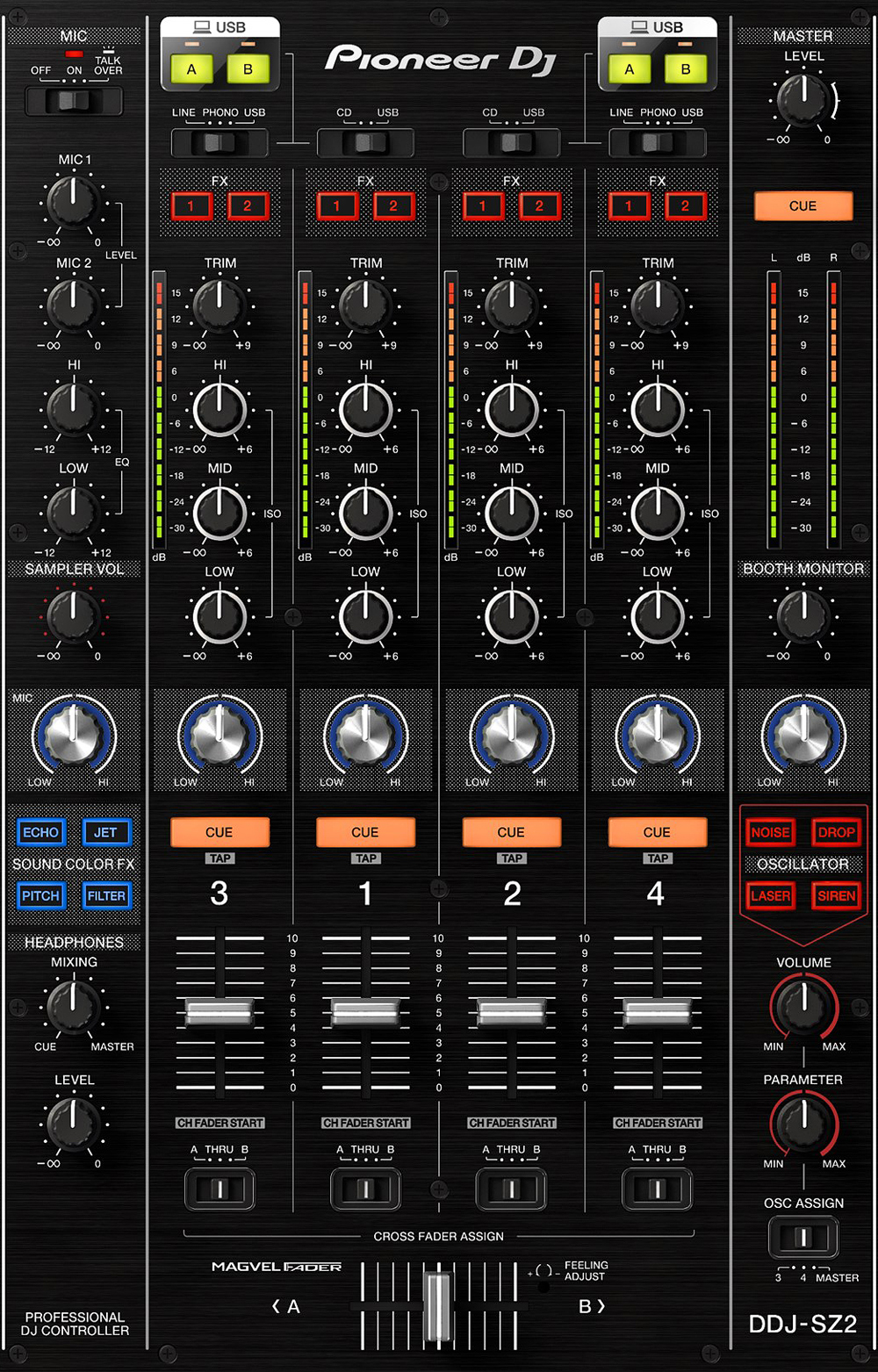Image resolution: width=878 pixels, height=1372 pixels.
Task: Switch channel 3 input to PHONO
Action: (x=219, y=142)
